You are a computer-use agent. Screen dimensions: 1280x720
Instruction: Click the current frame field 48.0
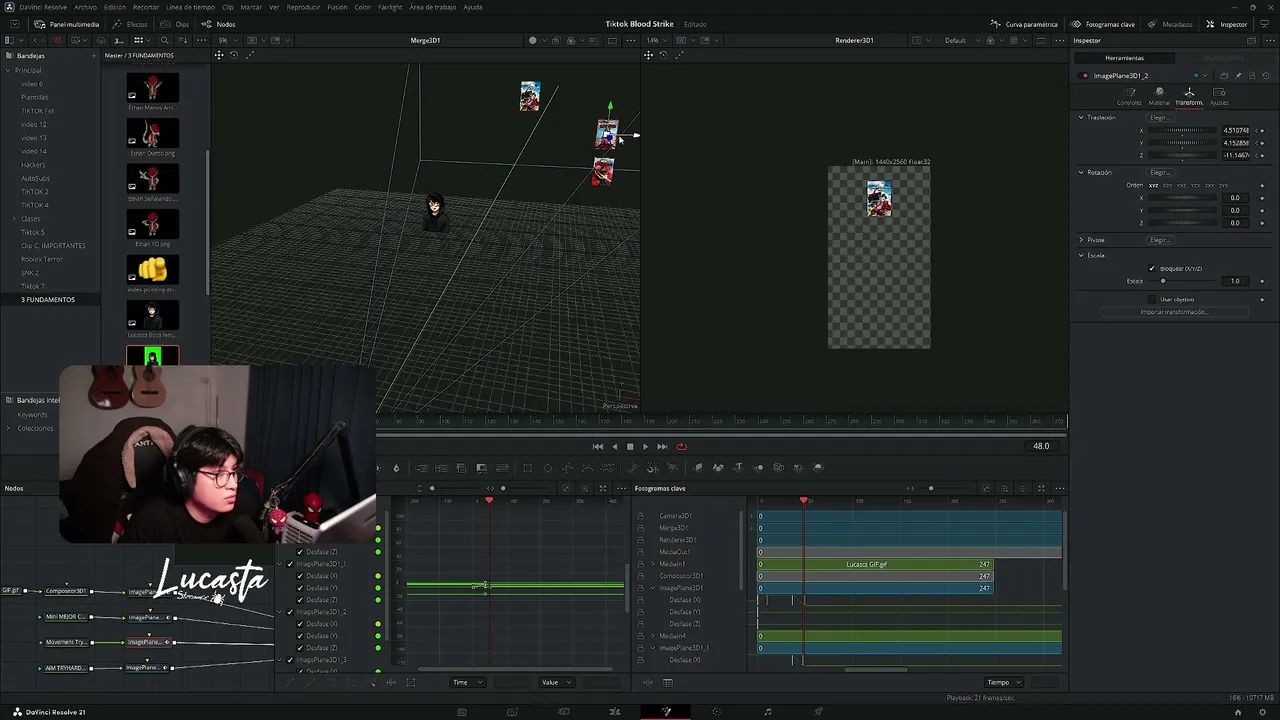pos(1041,446)
